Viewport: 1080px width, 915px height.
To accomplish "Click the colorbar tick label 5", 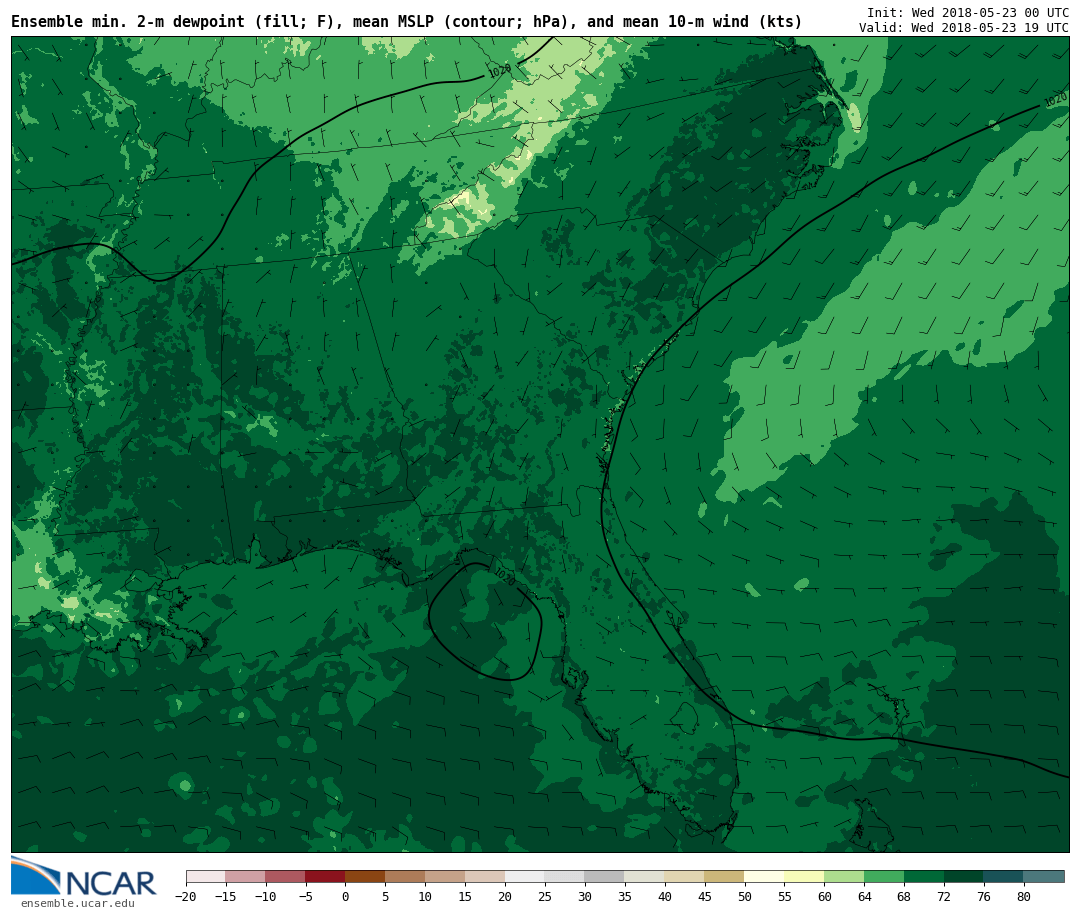I will (x=385, y=896).
